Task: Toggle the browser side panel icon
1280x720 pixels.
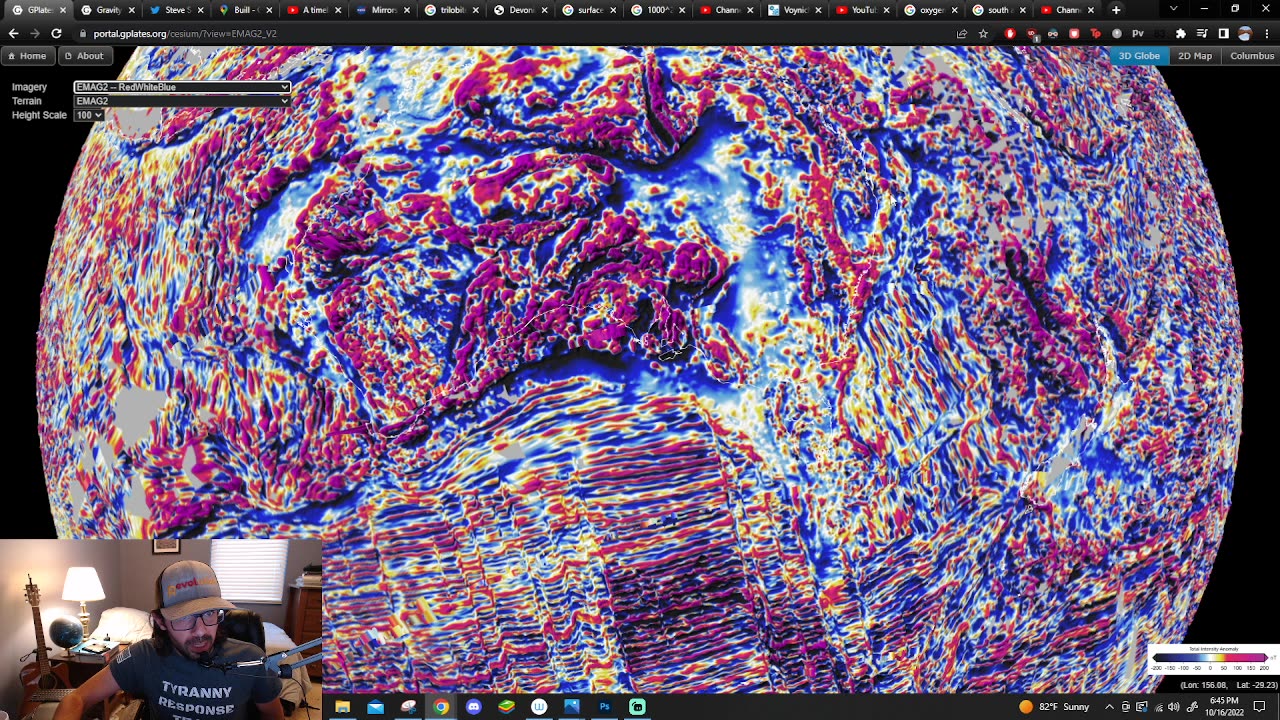Action: coord(1223,33)
